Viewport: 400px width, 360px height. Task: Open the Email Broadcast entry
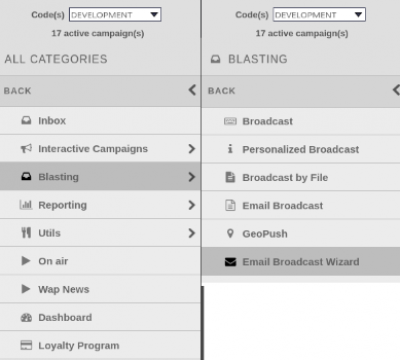pyautogui.click(x=301, y=205)
